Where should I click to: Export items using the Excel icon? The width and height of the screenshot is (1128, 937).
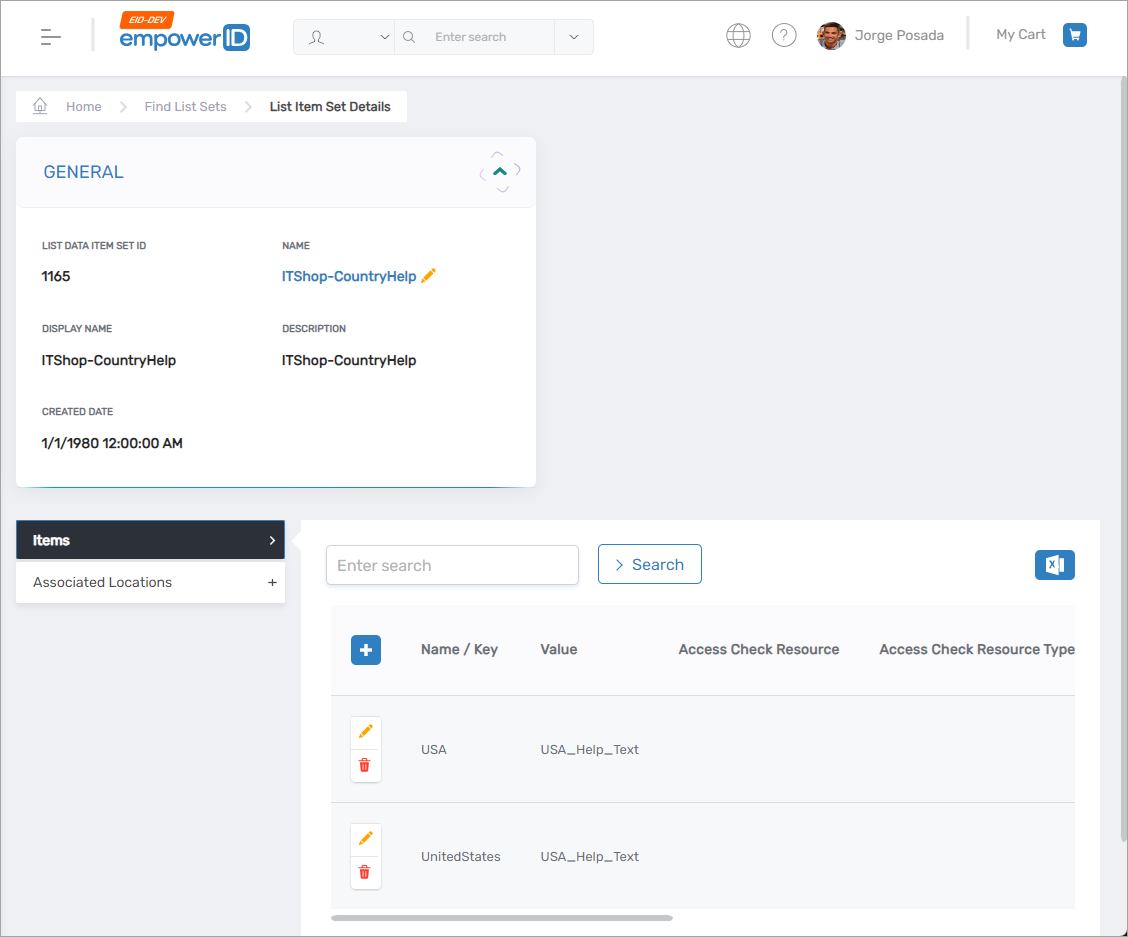coord(1054,565)
